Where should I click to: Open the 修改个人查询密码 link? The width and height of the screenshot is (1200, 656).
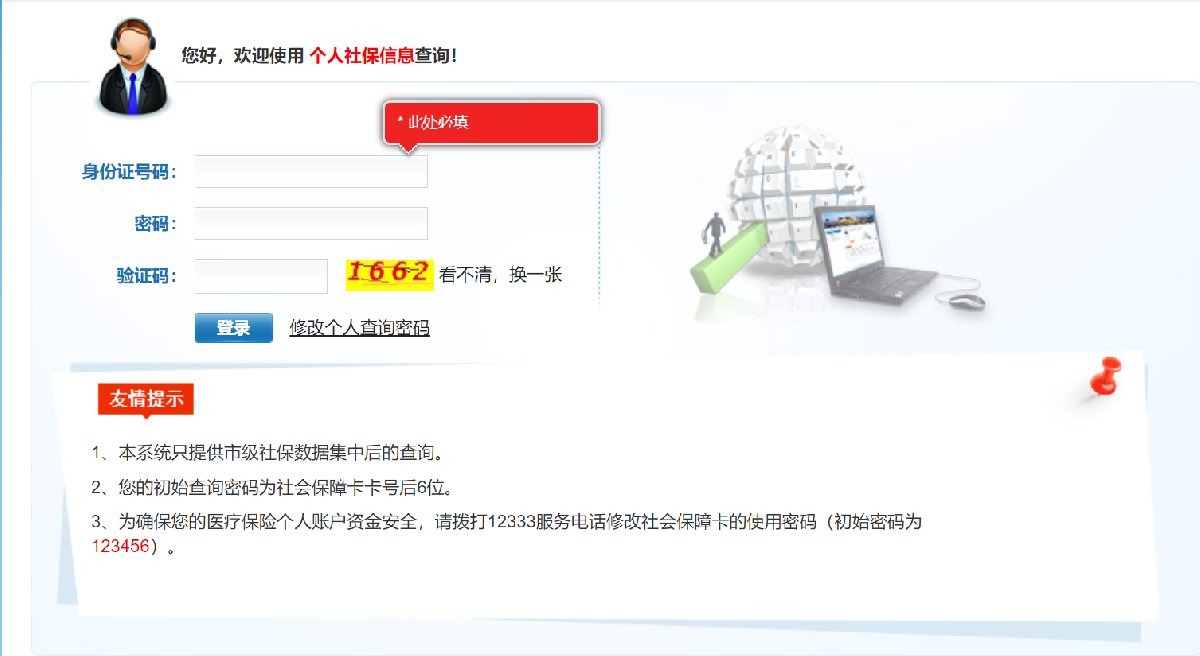tap(359, 327)
